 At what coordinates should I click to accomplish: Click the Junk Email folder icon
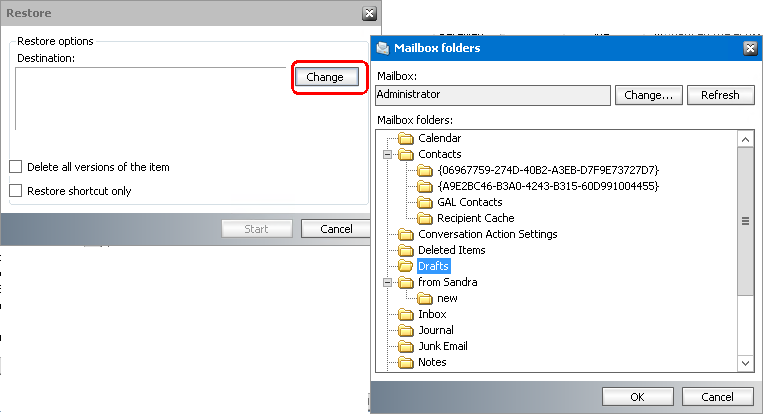click(405, 346)
